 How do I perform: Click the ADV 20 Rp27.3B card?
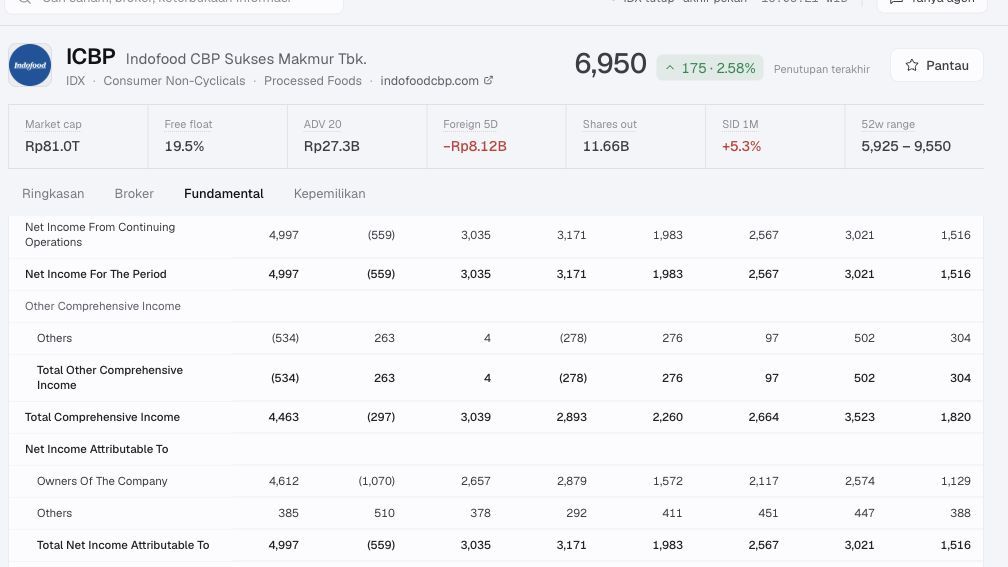[x=357, y=136]
